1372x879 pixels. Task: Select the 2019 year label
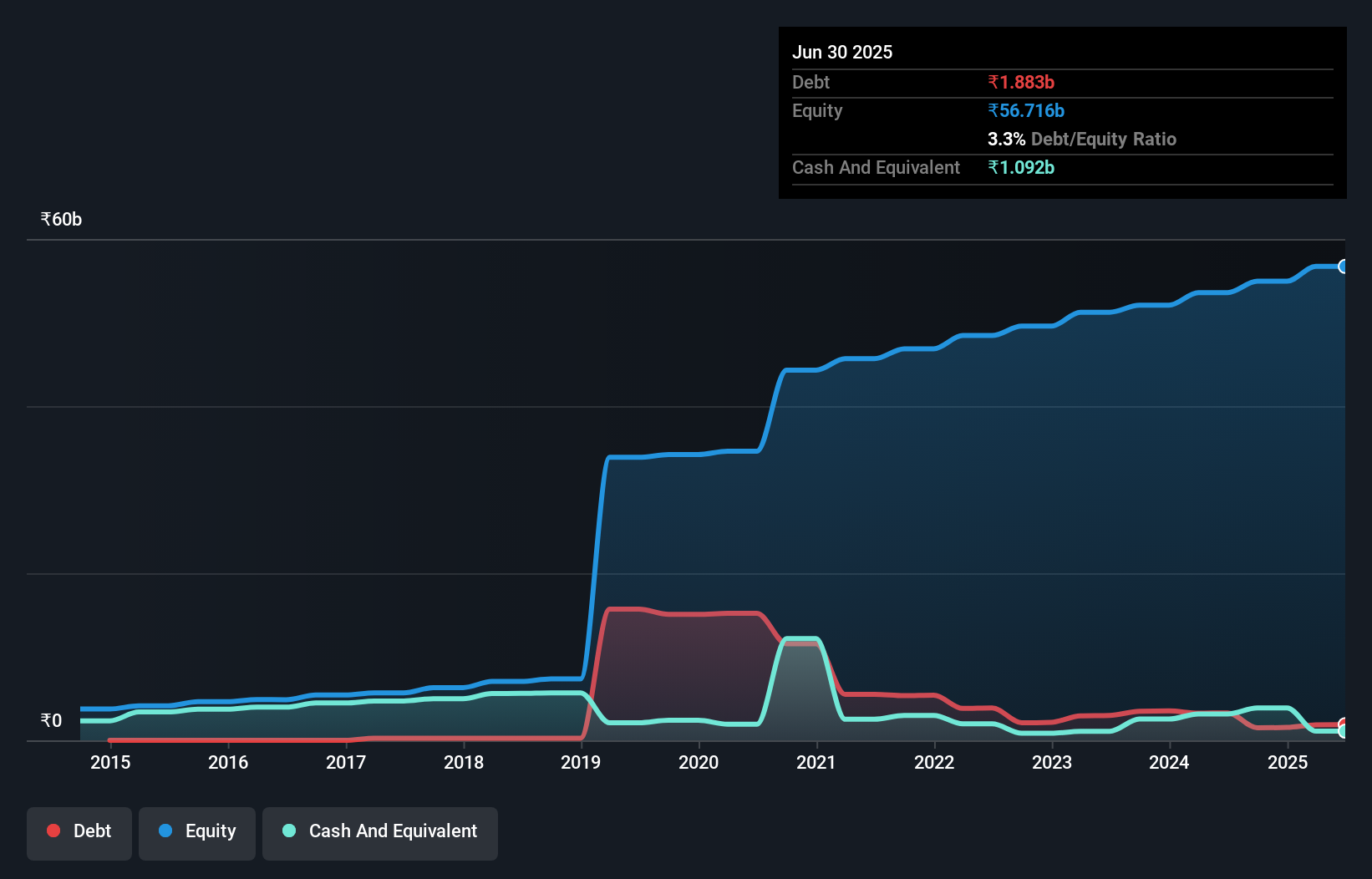tap(582, 762)
